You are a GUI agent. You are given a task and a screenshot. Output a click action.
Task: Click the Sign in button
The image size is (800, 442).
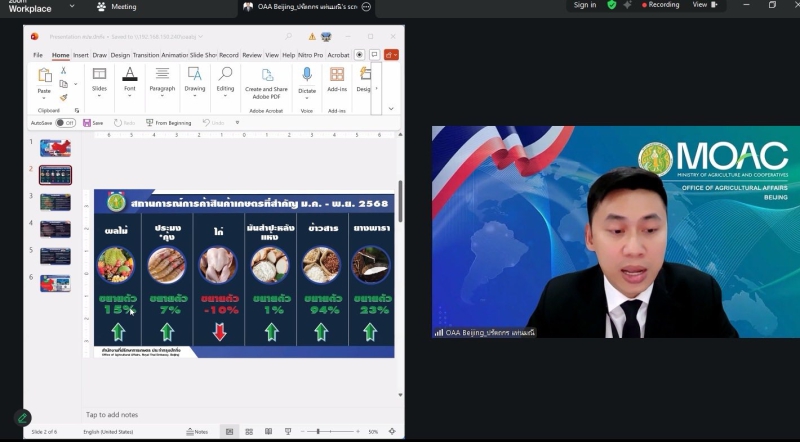585,5
